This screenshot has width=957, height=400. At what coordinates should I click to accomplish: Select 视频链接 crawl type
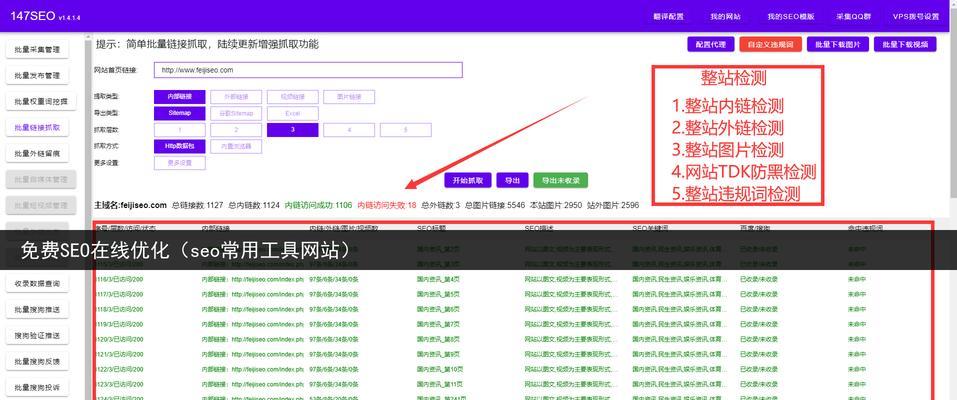(x=292, y=96)
